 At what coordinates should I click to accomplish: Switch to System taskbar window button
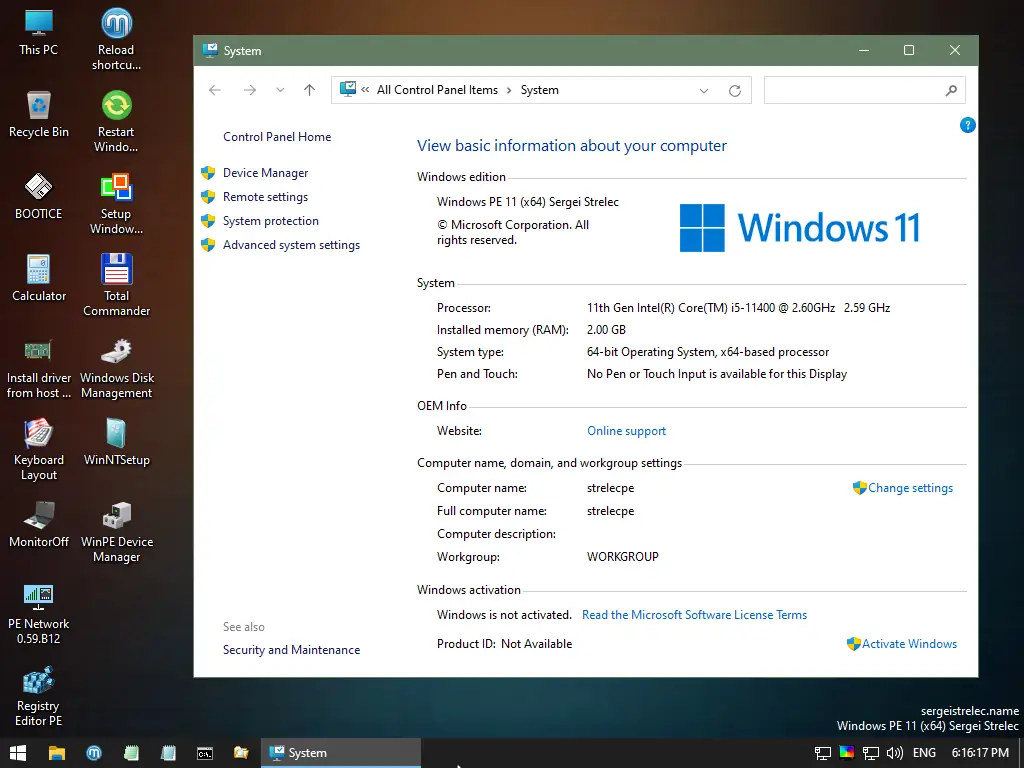(341, 753)
